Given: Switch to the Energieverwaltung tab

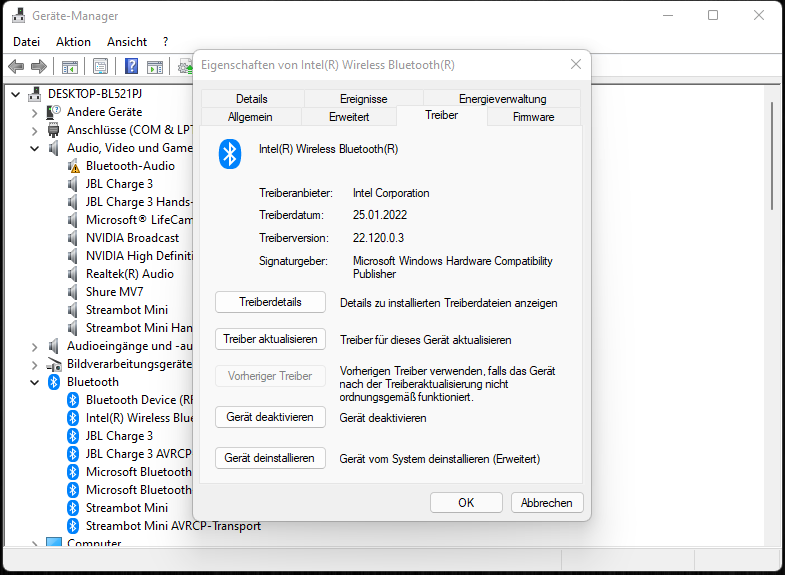Looking at the screenshot, I should (502, 99).
